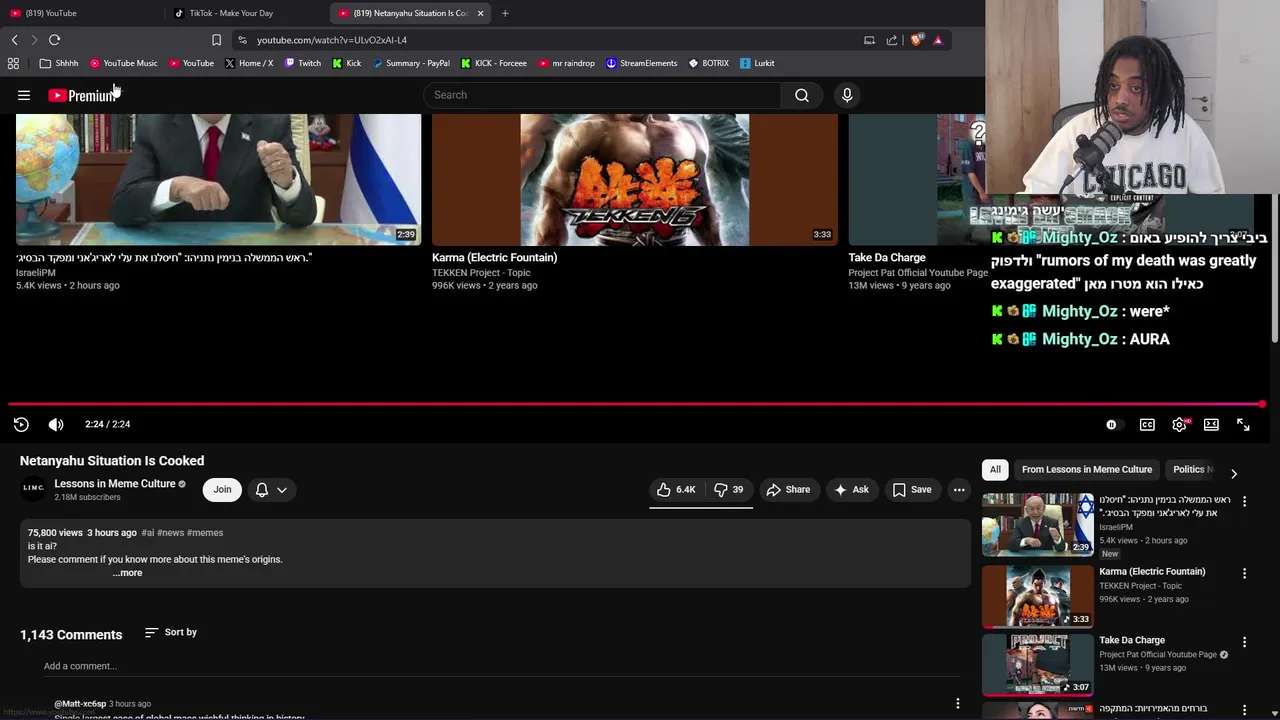1280x720 pixels.
Task: Open the Kick bookmark
Action: pyautogui.click(x=347, y=63)
